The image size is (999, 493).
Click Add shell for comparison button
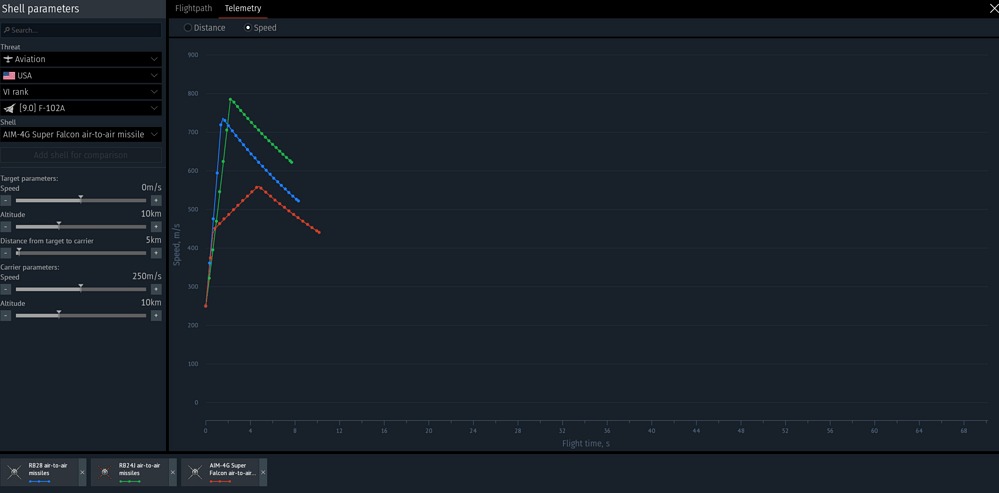click(81, 155)
